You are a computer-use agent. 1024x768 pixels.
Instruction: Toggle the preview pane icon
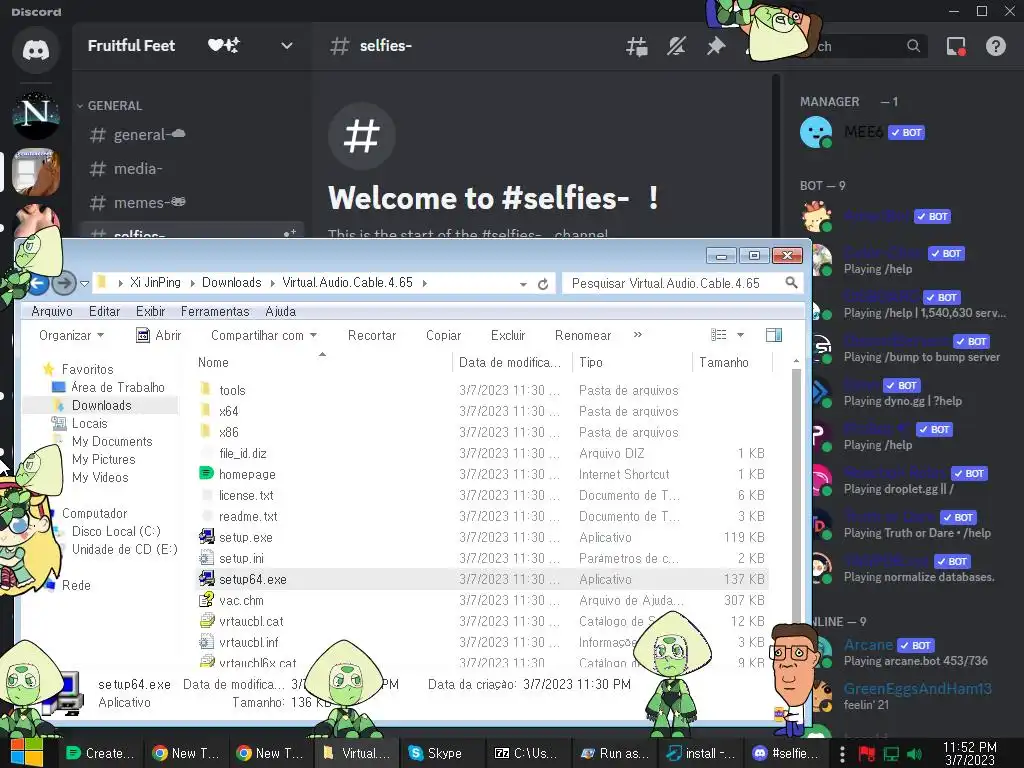pyautogui.click(x=774, y=335)
